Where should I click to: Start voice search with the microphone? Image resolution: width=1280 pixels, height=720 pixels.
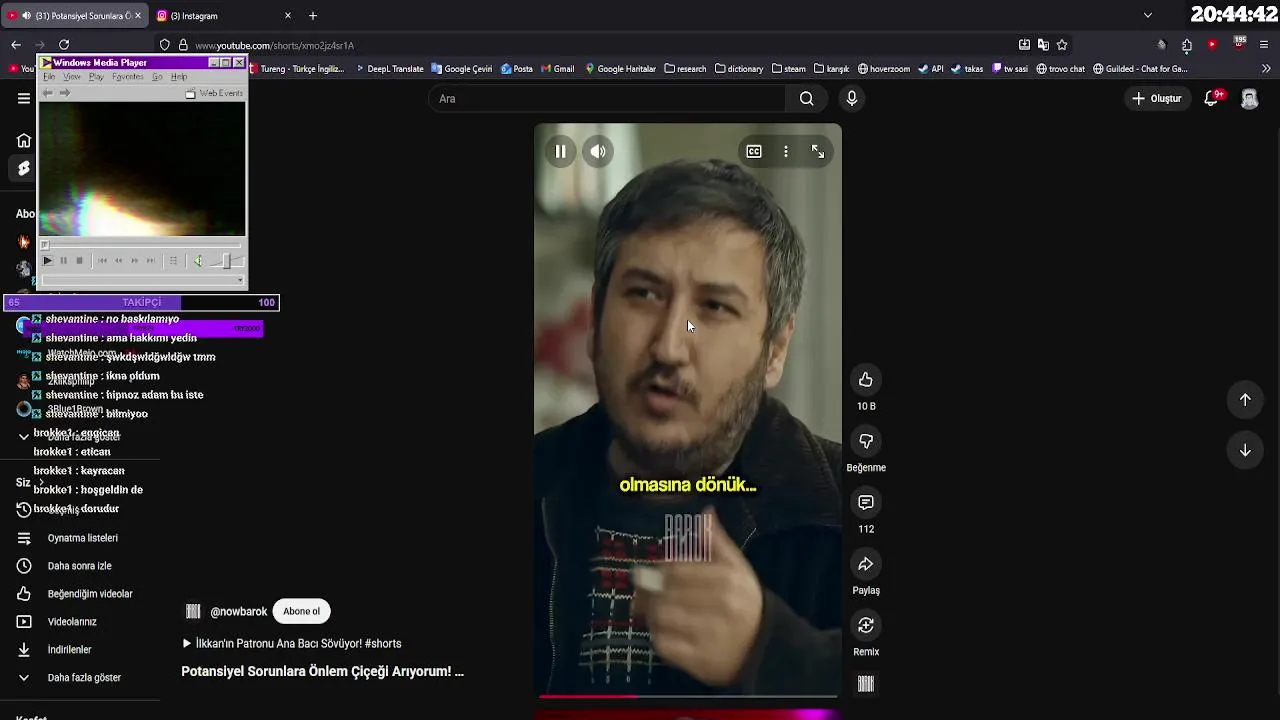pos(852,98)
